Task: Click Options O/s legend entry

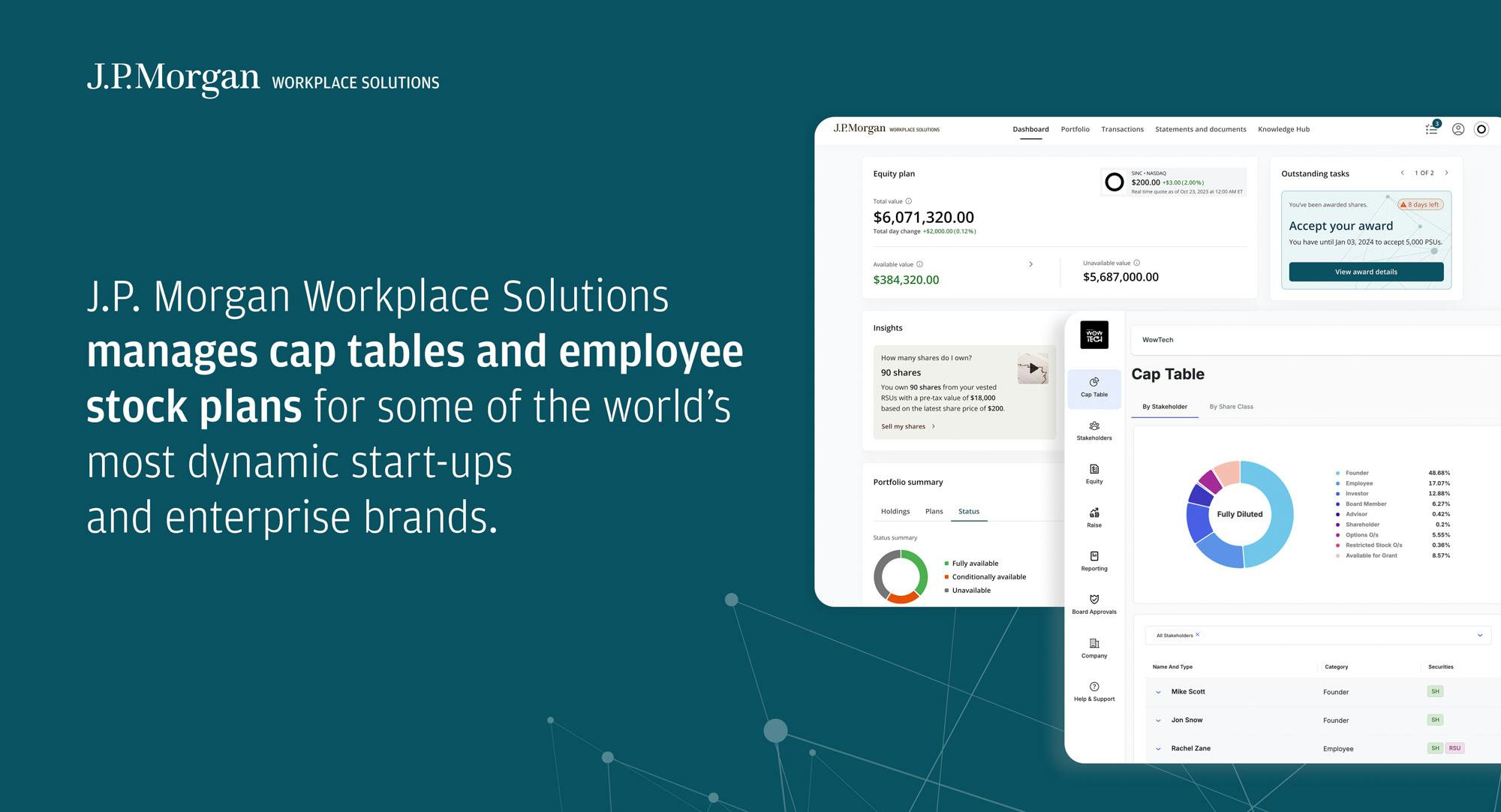Action: click(1392, 535)
